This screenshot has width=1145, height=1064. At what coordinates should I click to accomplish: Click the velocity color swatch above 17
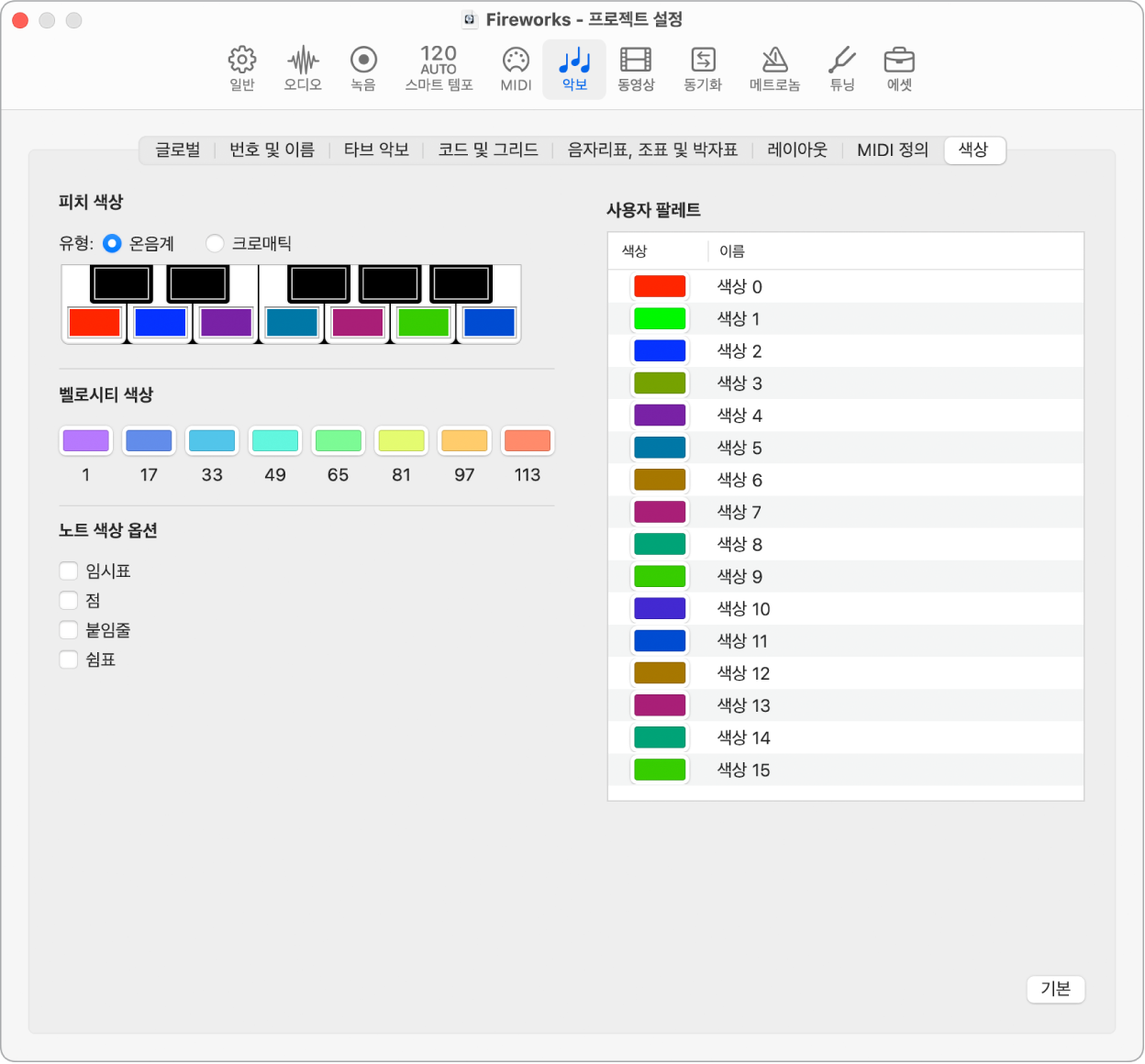pyautogui.click(x=149, y=440)
